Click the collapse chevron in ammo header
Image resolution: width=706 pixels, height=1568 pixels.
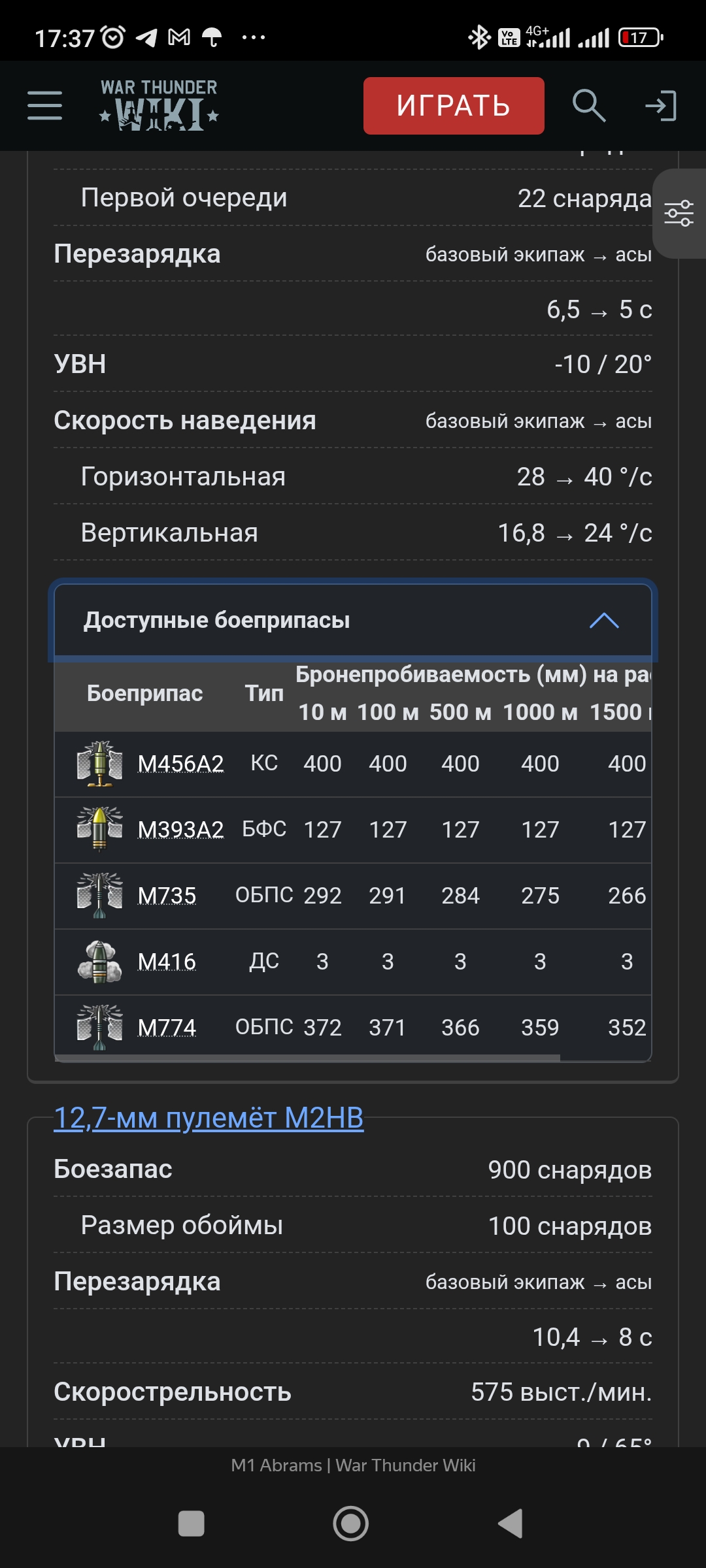click(x=604, y=620)
